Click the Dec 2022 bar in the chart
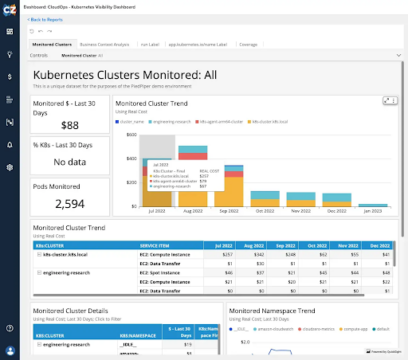The width and height of the screenshot is (408, 360). 337,200
